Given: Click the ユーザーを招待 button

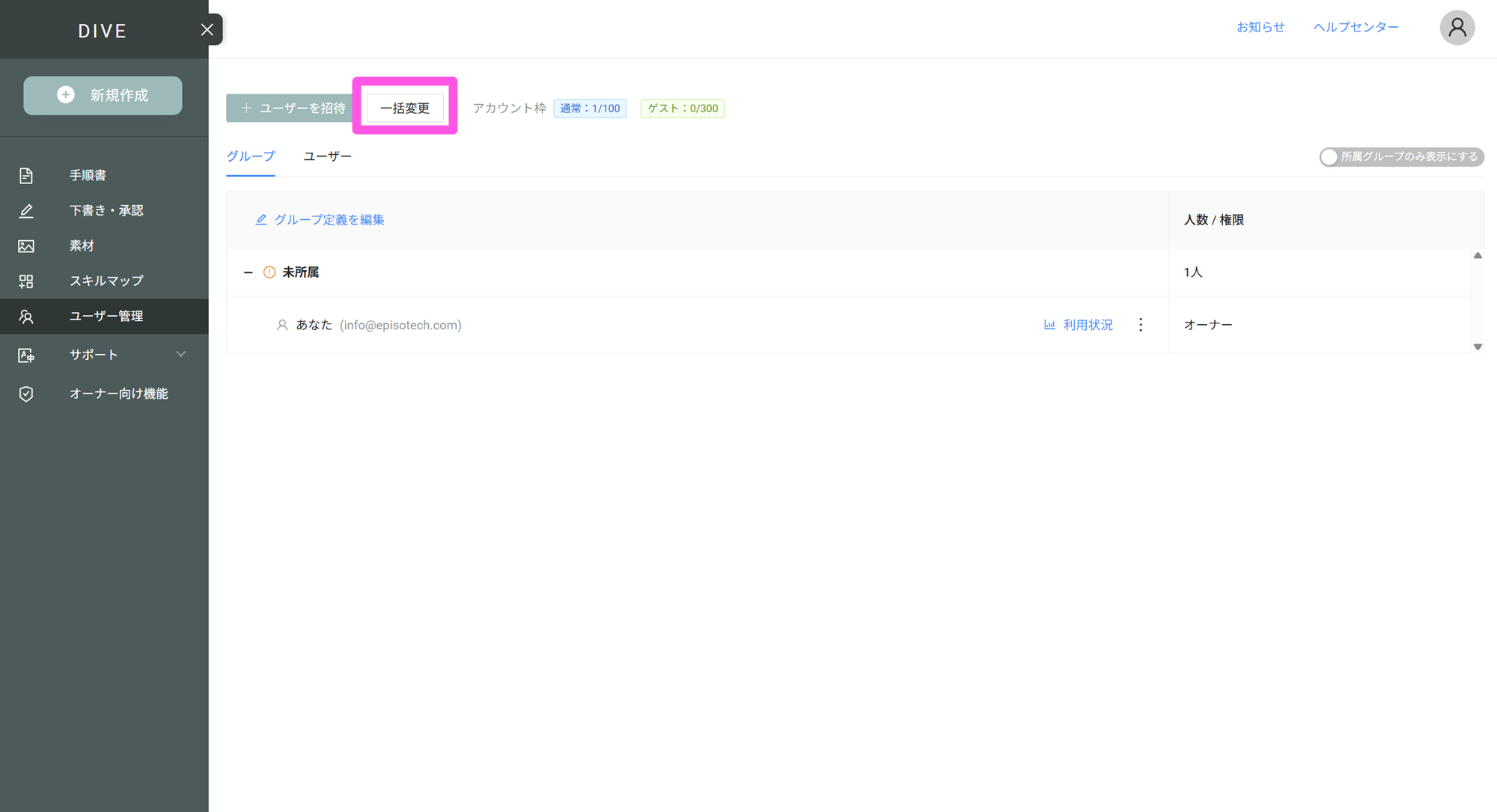Looking at the screenshot, I should [293, 109].
